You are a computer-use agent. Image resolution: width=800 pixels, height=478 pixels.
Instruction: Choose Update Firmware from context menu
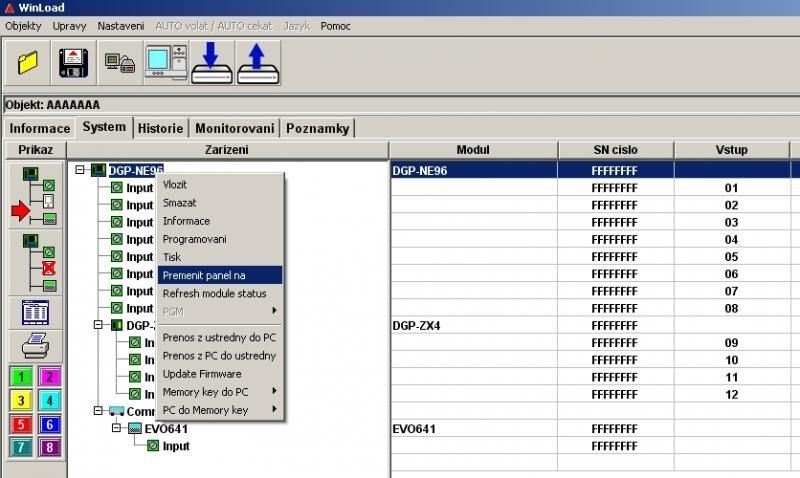point(202,374)
